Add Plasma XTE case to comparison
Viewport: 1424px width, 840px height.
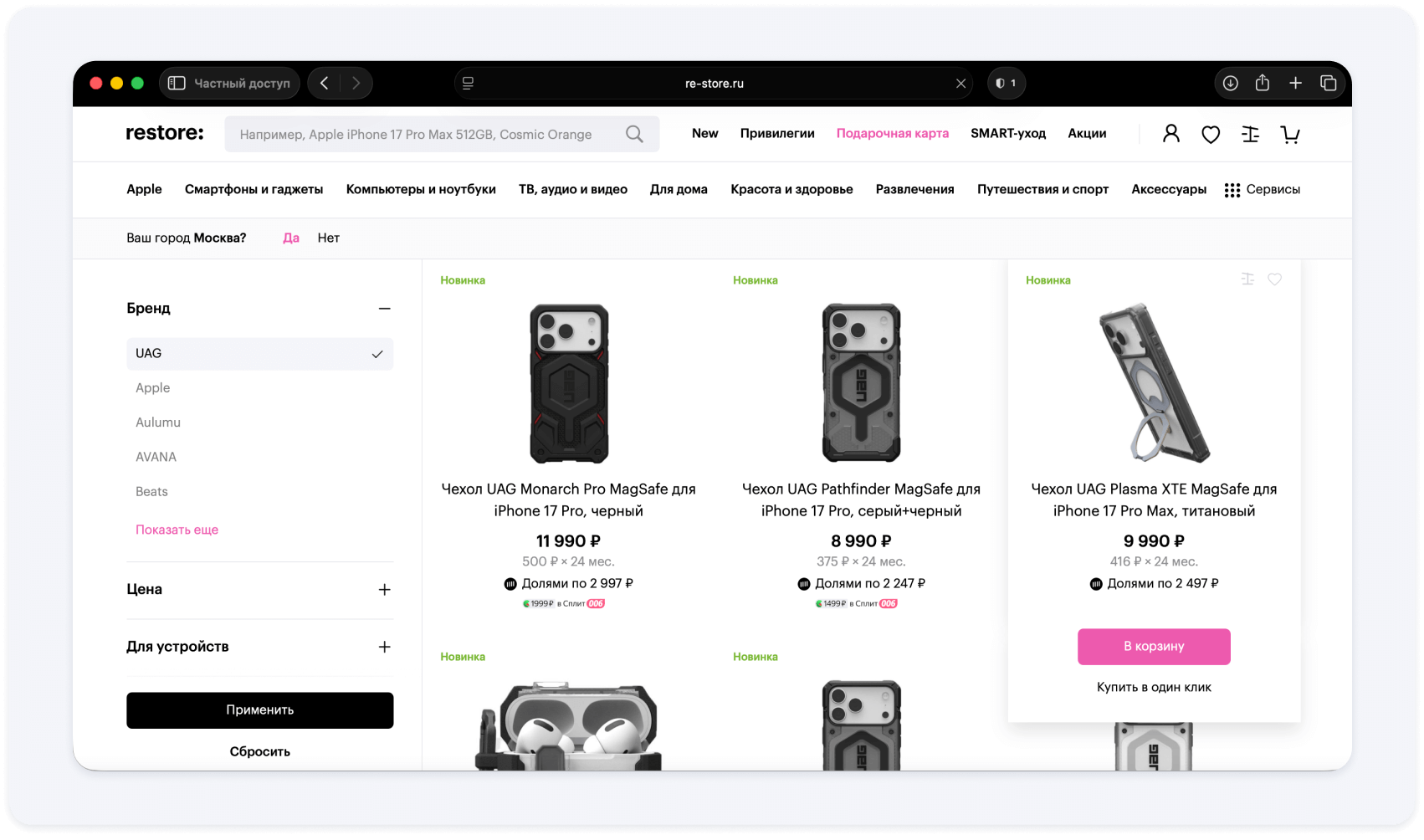1247,279
